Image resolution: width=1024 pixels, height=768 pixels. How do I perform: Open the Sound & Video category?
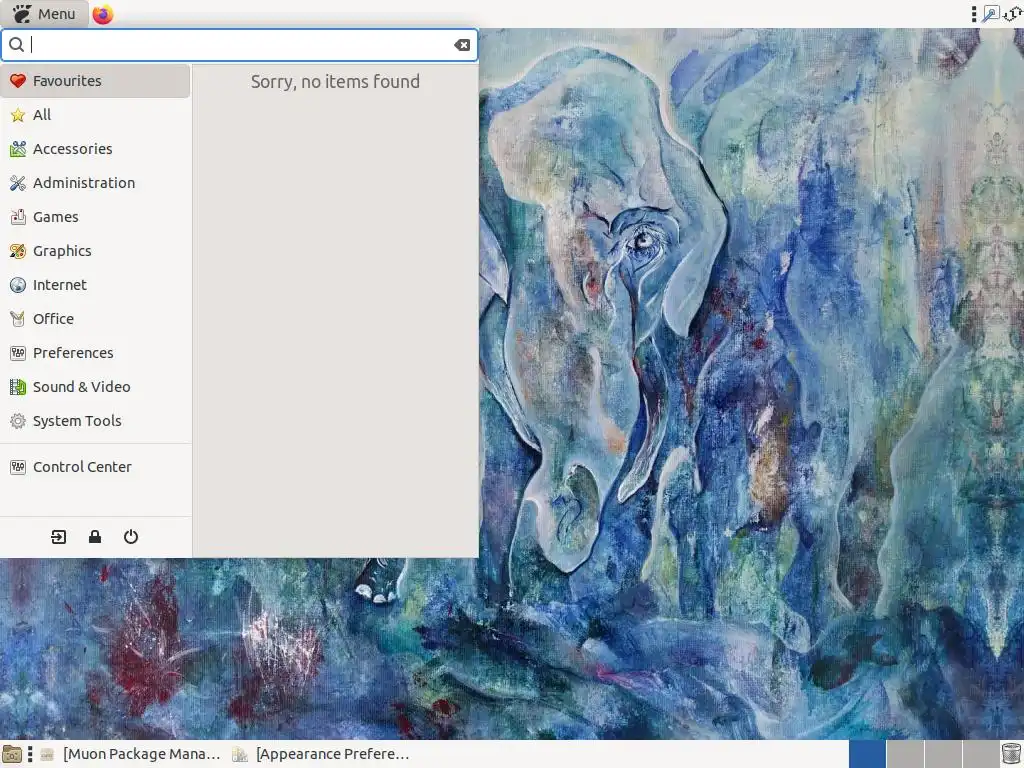(x=95, y=387)
